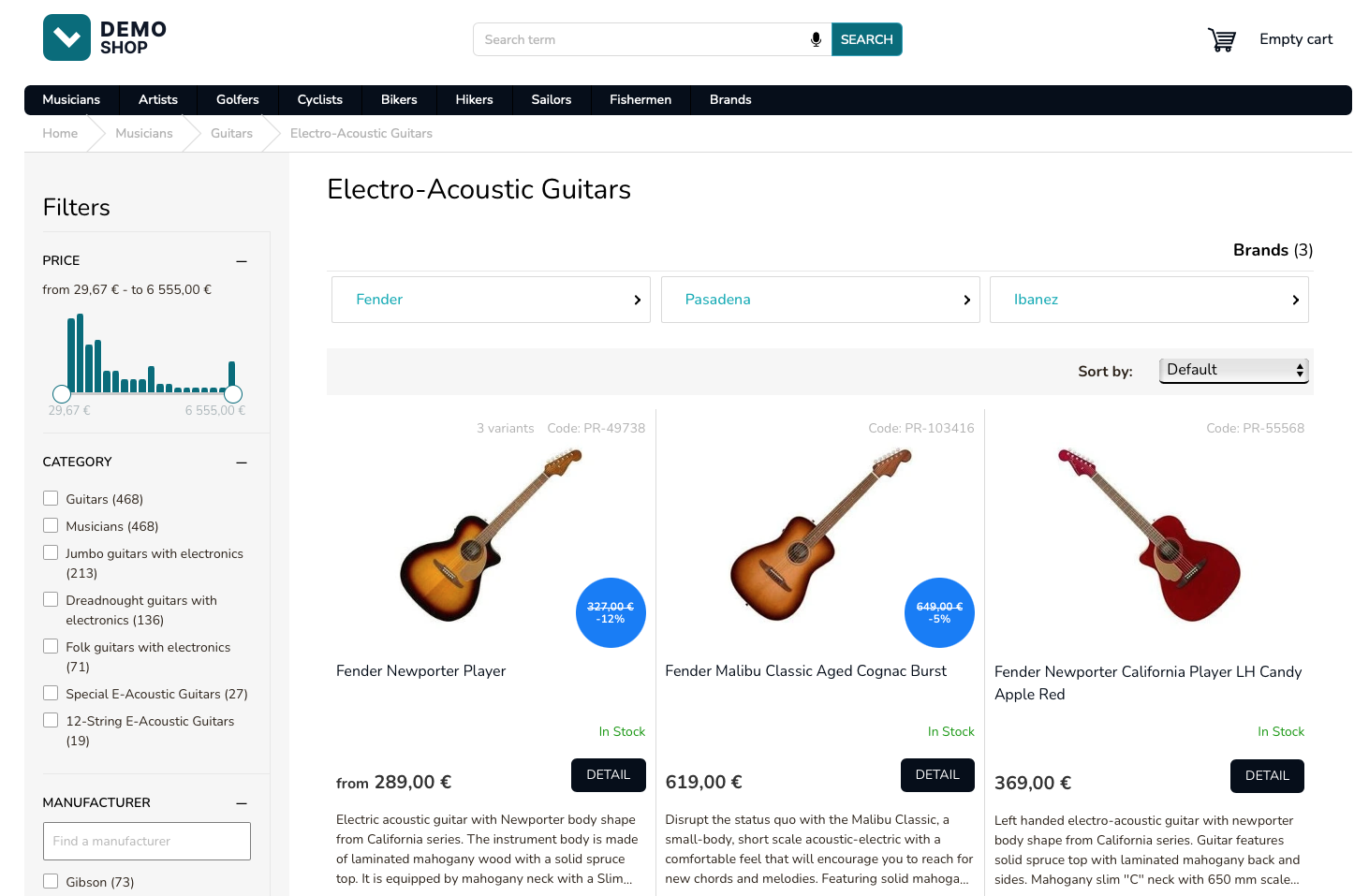
Task: Collapse the Price filter section
Action: [242, 260]
